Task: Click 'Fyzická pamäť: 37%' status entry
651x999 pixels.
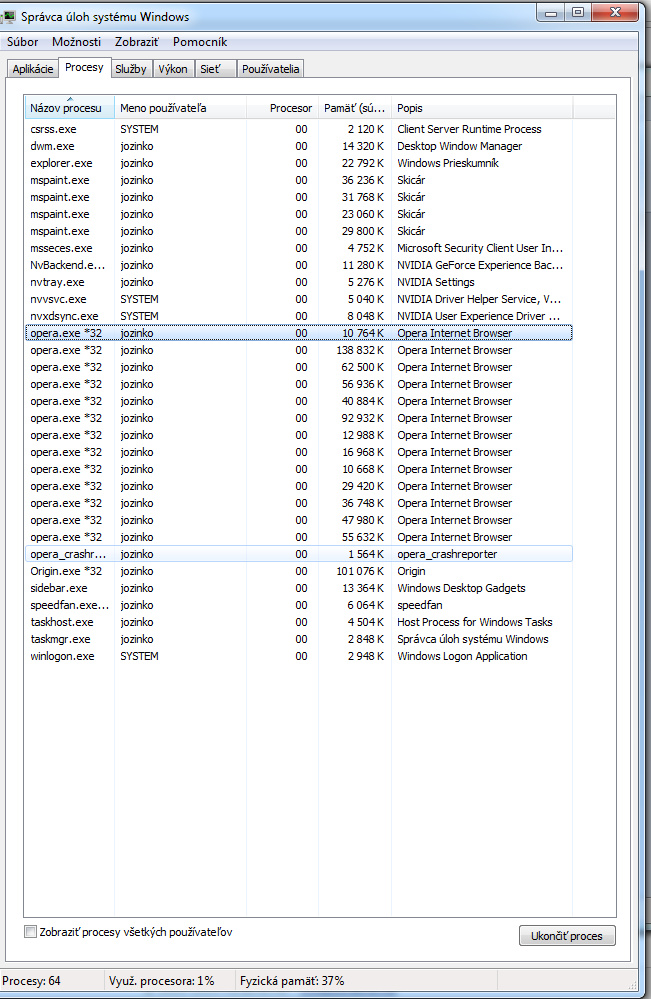Action: coord(292,981)
